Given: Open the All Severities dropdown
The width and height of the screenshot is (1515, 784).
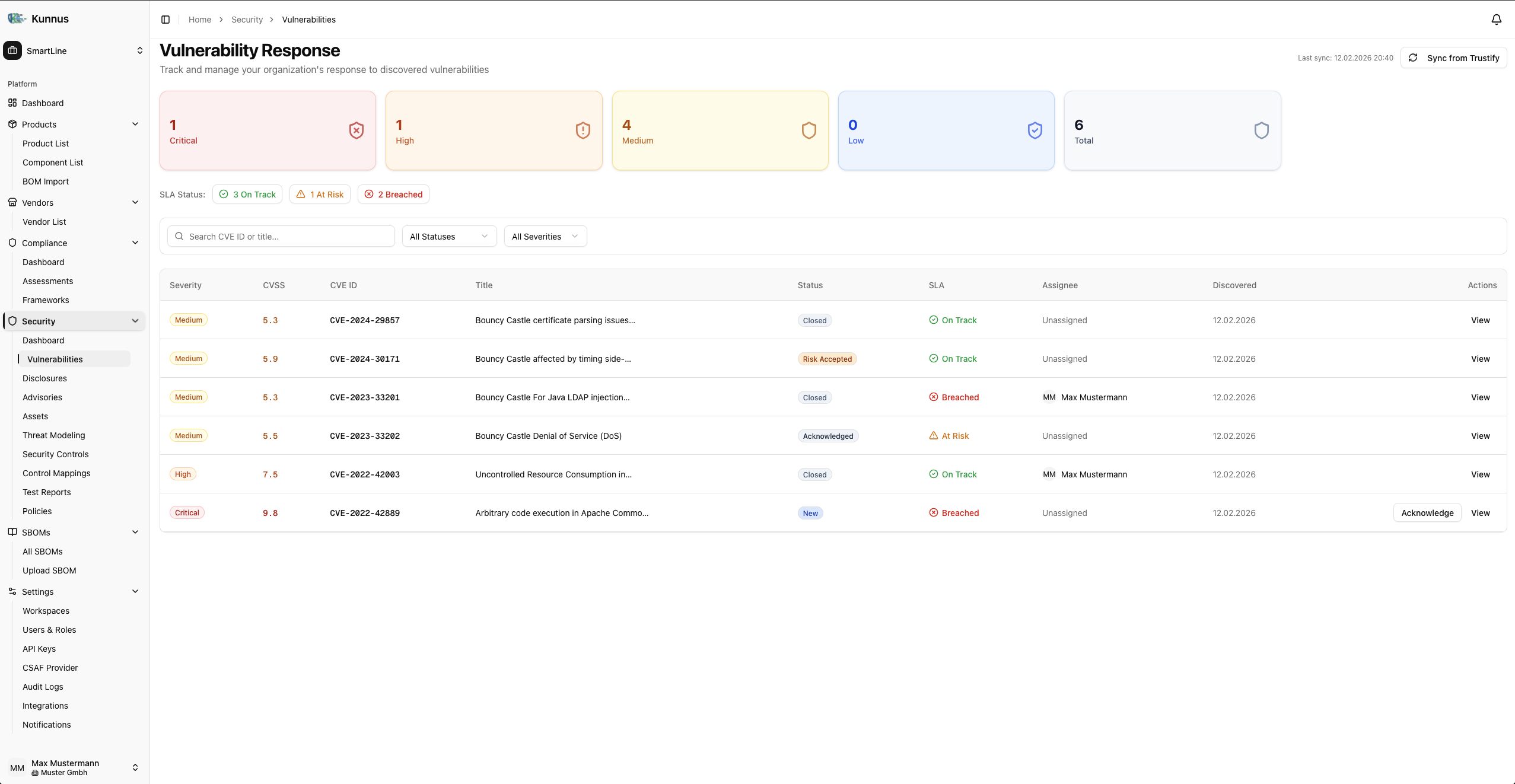Looking at the screenshot, I should pyautogui.click(x=545, y=237).
